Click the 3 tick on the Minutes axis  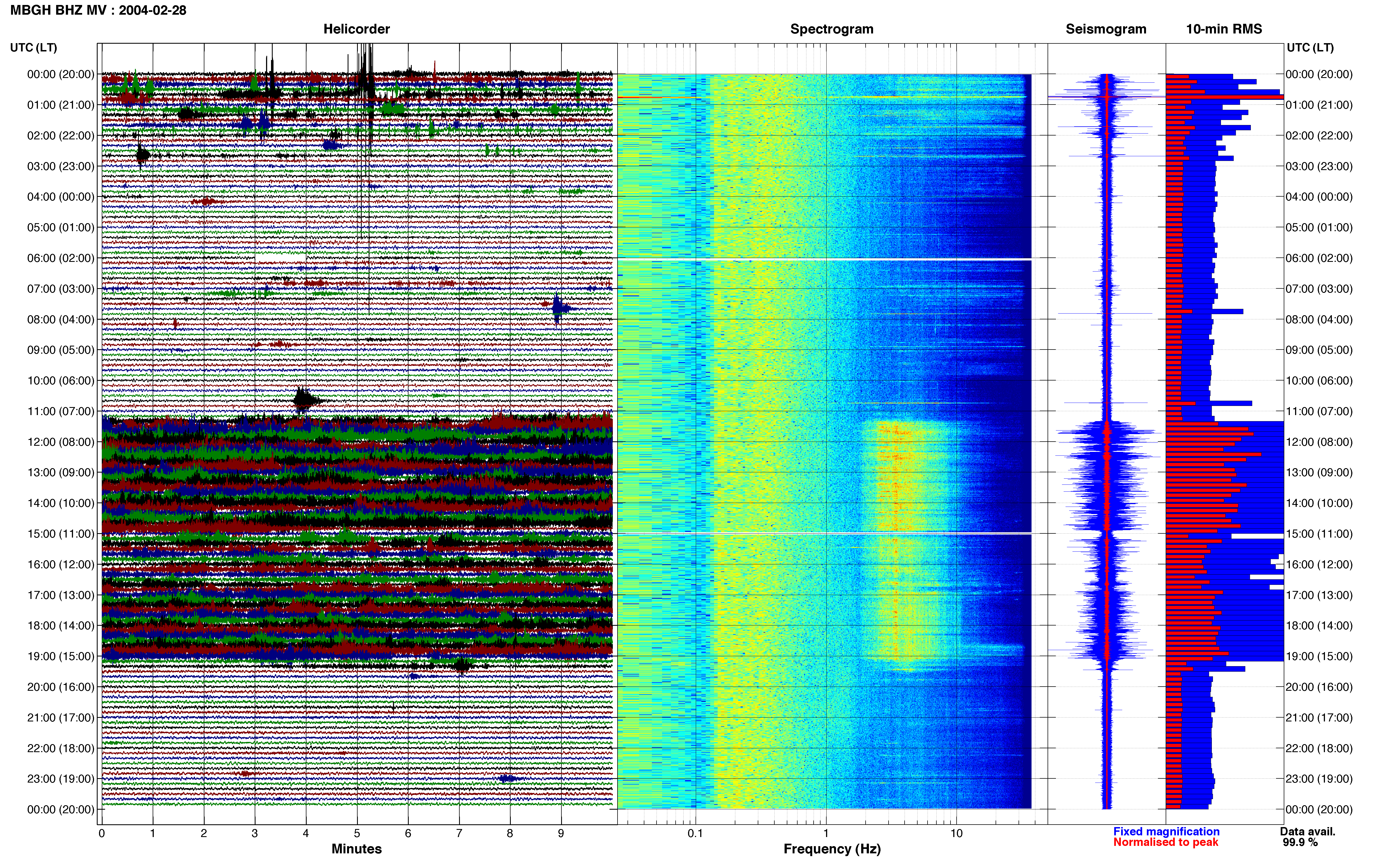pyautogui.click(x=255, y=833)
